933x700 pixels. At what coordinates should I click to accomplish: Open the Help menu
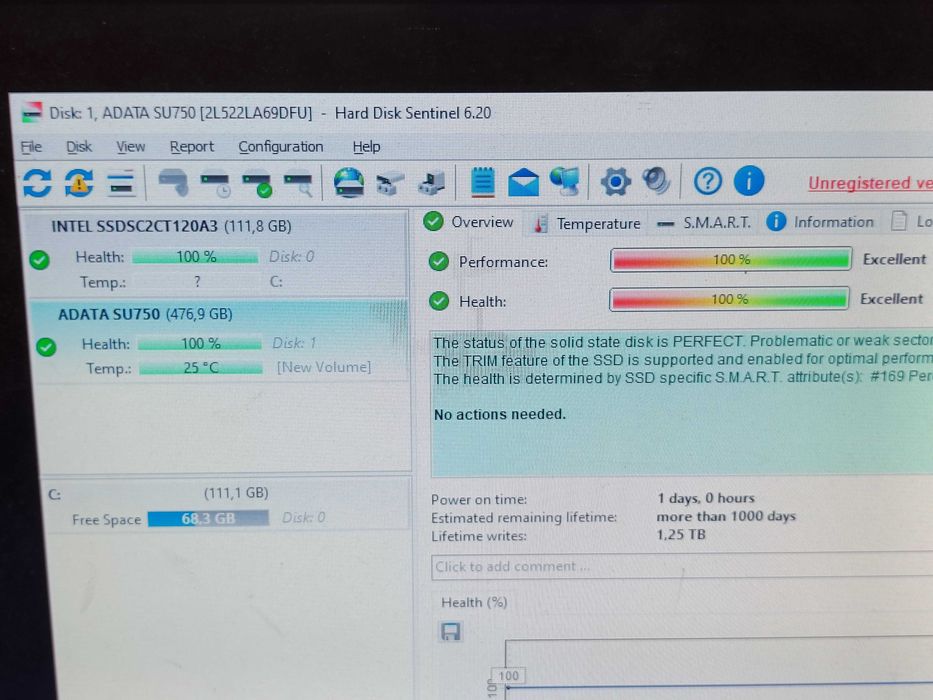coord(366,146)
